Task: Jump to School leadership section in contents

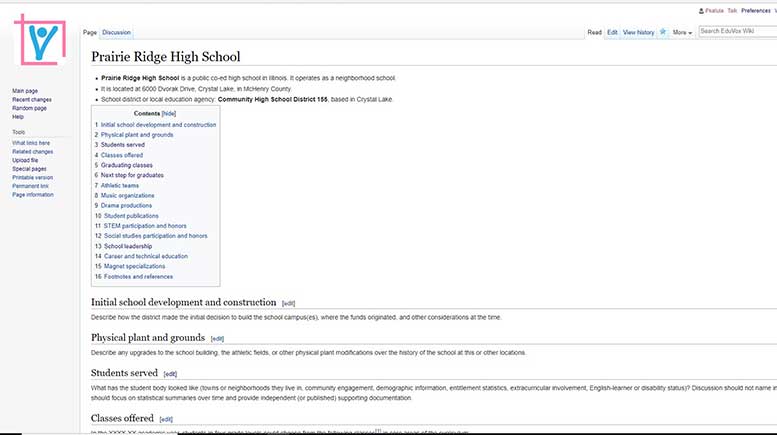Action: [x=126, y=246]
